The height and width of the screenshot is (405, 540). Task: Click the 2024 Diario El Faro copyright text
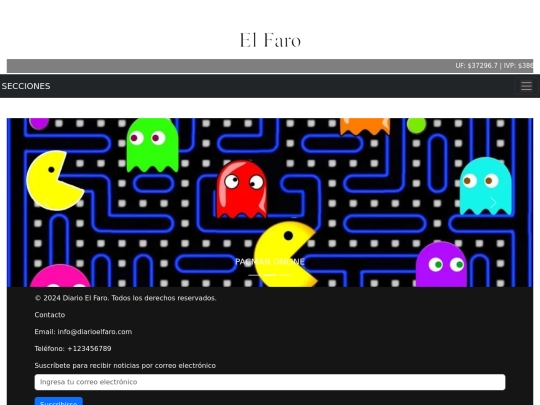(x=125, y=298)
